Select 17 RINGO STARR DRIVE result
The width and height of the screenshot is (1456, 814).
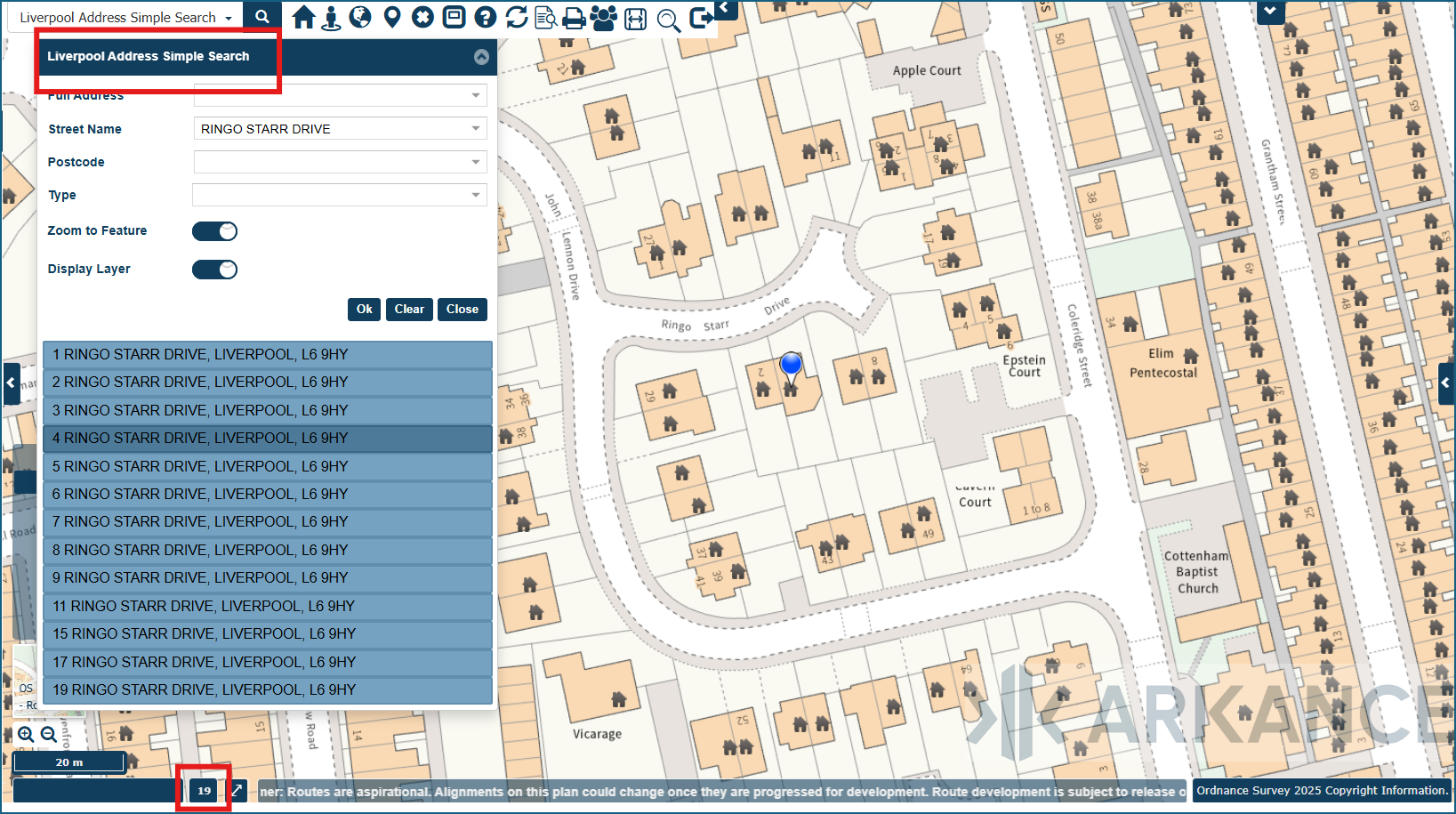click(x=268, y=662)
